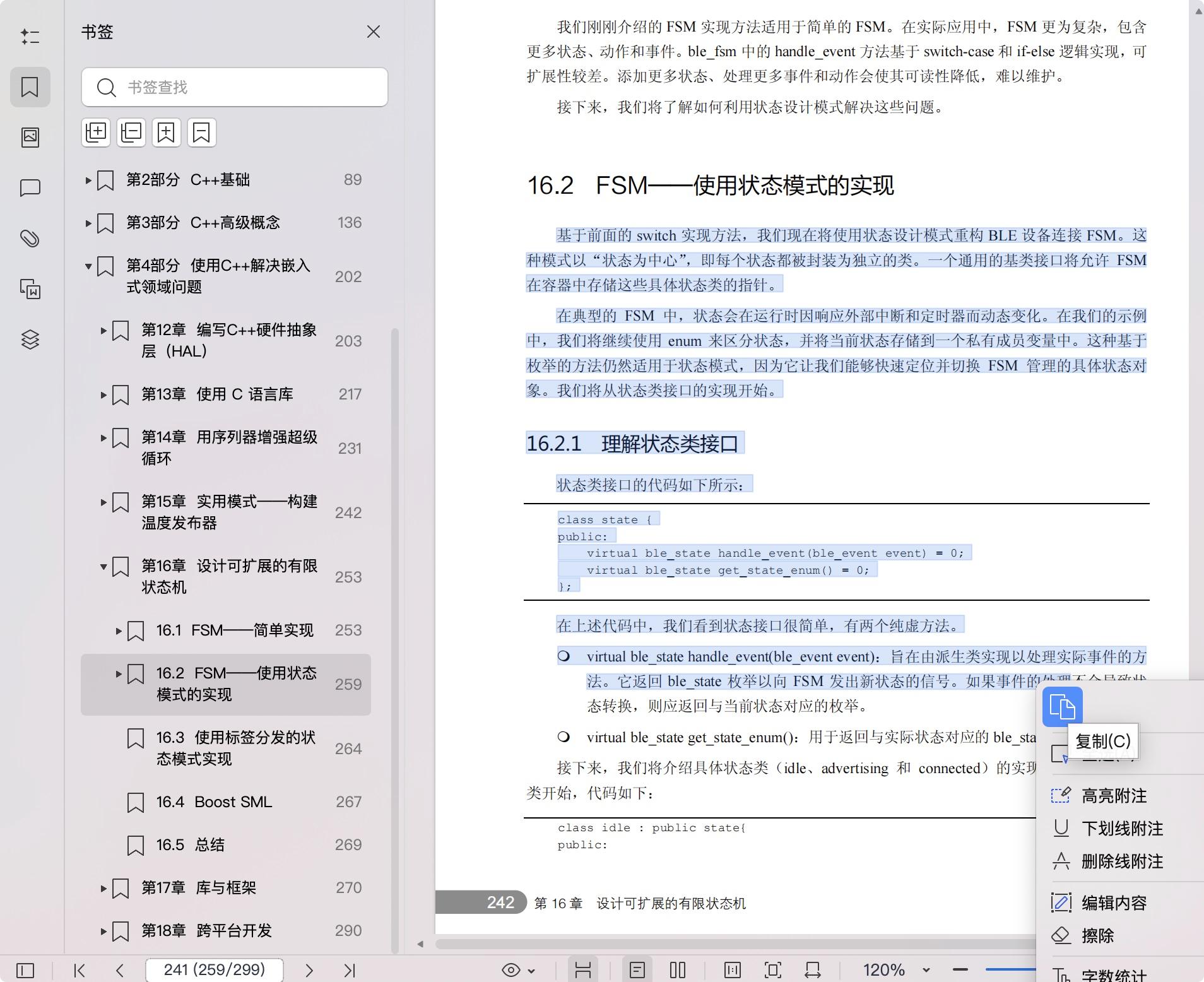The image size is (1204, 982).
Task: Collapse 第4部分 使用C++解决嵌入式领域问题 bookmark
Action: (x=88, y=266)
